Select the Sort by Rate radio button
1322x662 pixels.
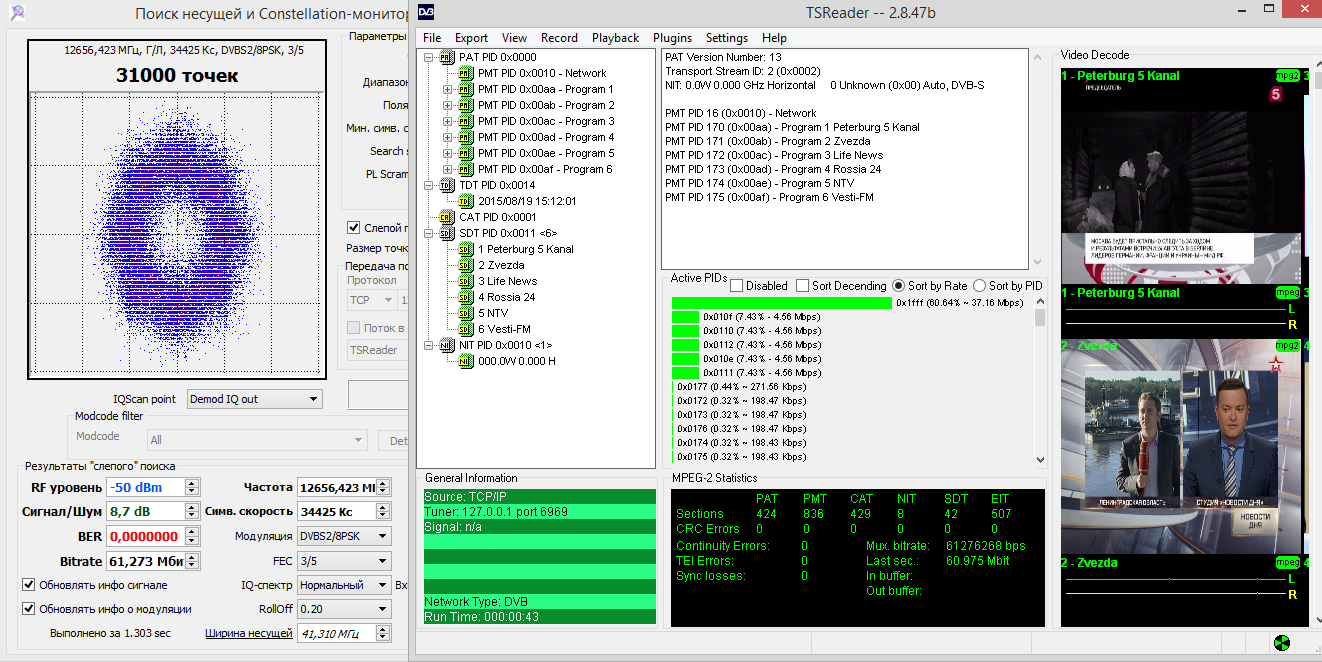pyautogui.click(x=898, y=286)
